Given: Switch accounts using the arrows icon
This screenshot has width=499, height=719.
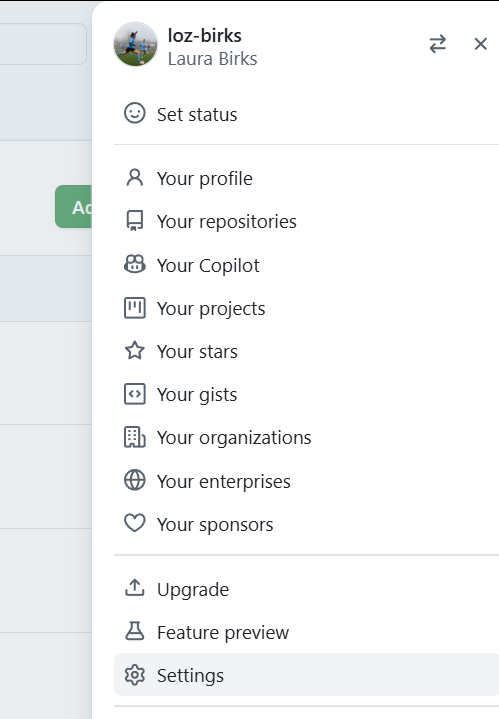Looking at the screenshot, I should [438, 44].
